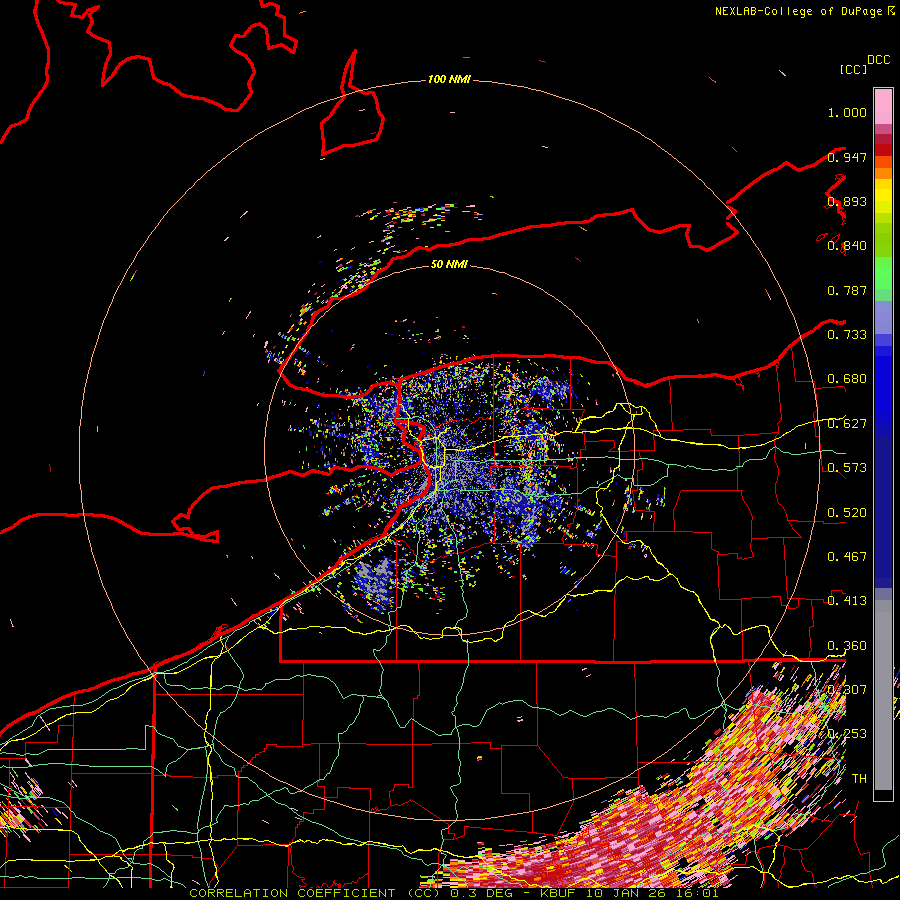Select the 0.787 scale value
The height and width of the screenshot is (900, 900).
[847, 290]
